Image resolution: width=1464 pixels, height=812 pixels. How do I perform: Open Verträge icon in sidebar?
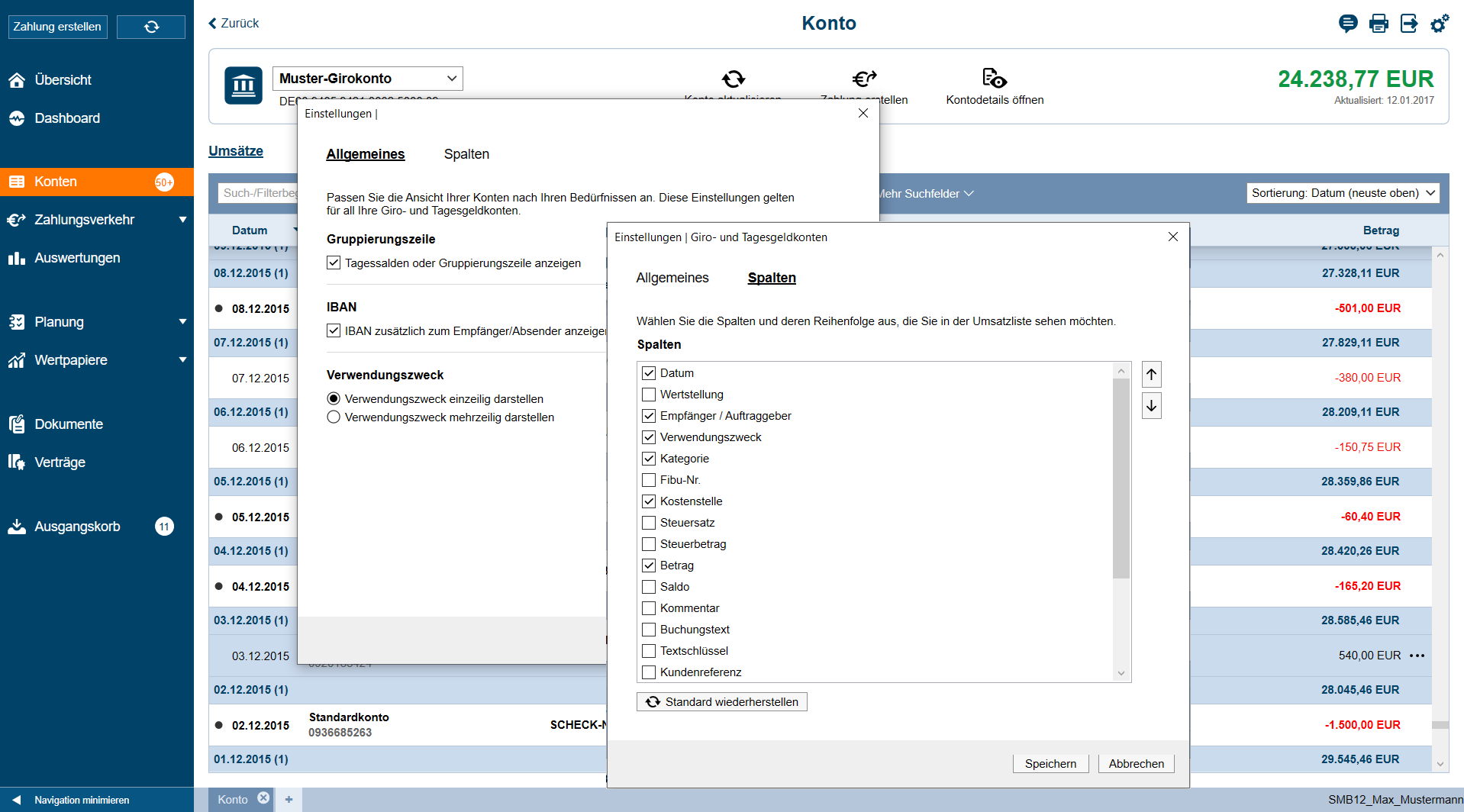(x=17, y=462)
